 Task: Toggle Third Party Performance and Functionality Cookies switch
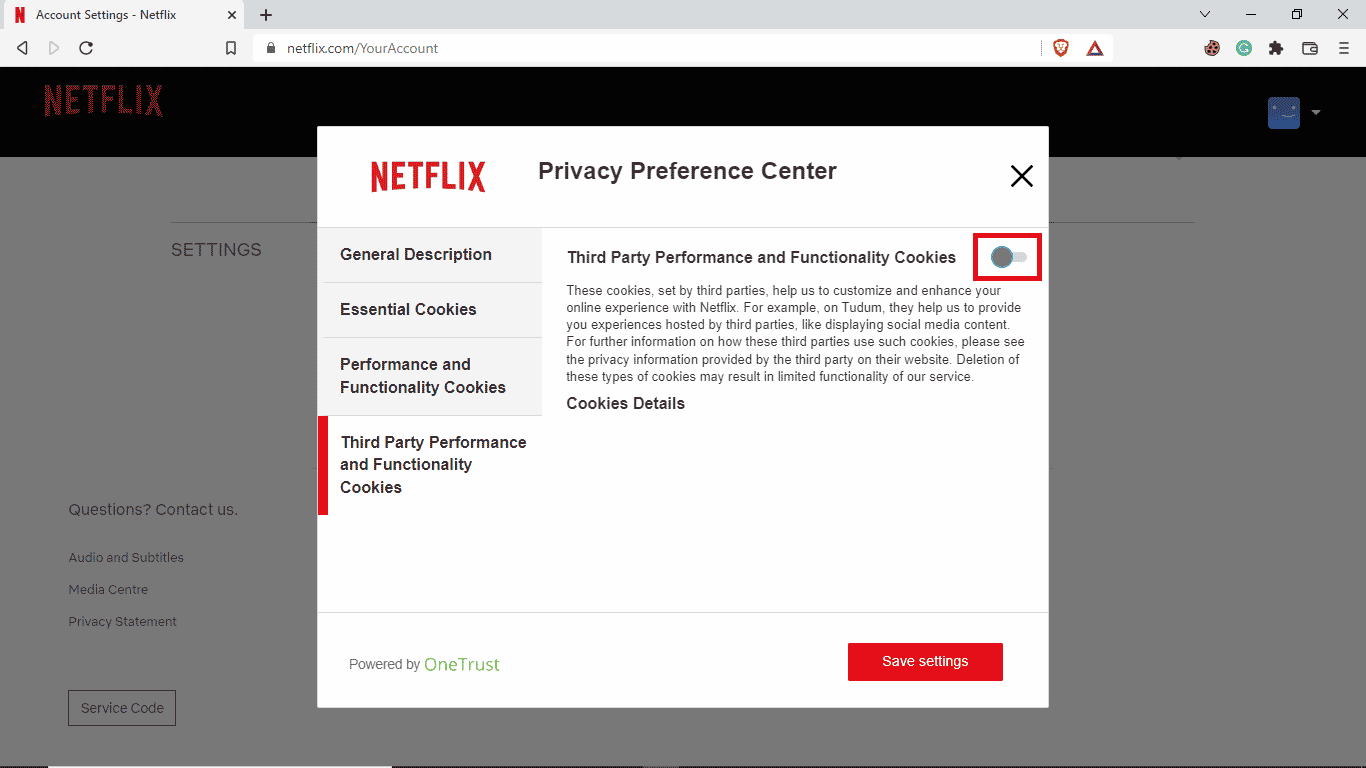[1008, 258]
